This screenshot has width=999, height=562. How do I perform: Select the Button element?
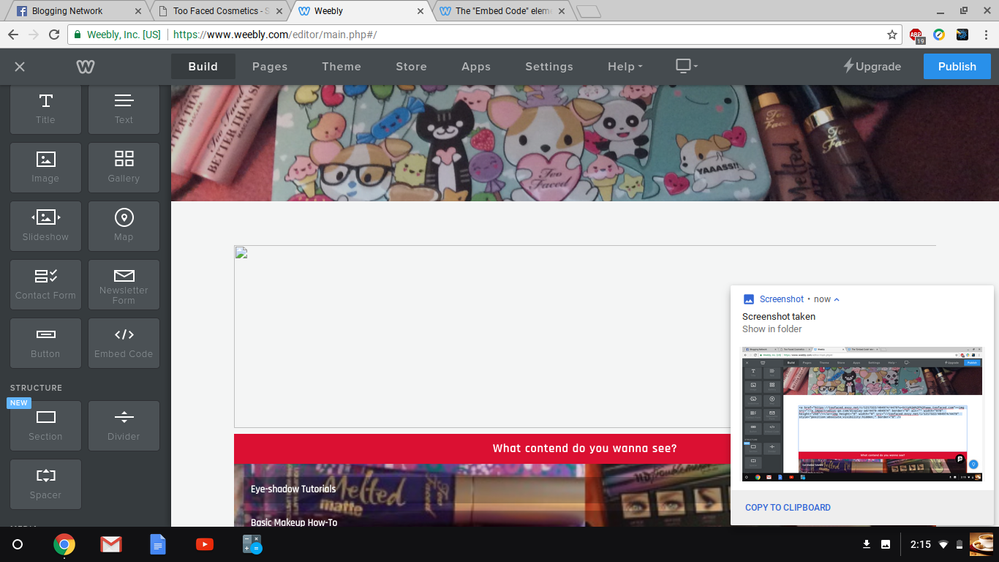45,343
